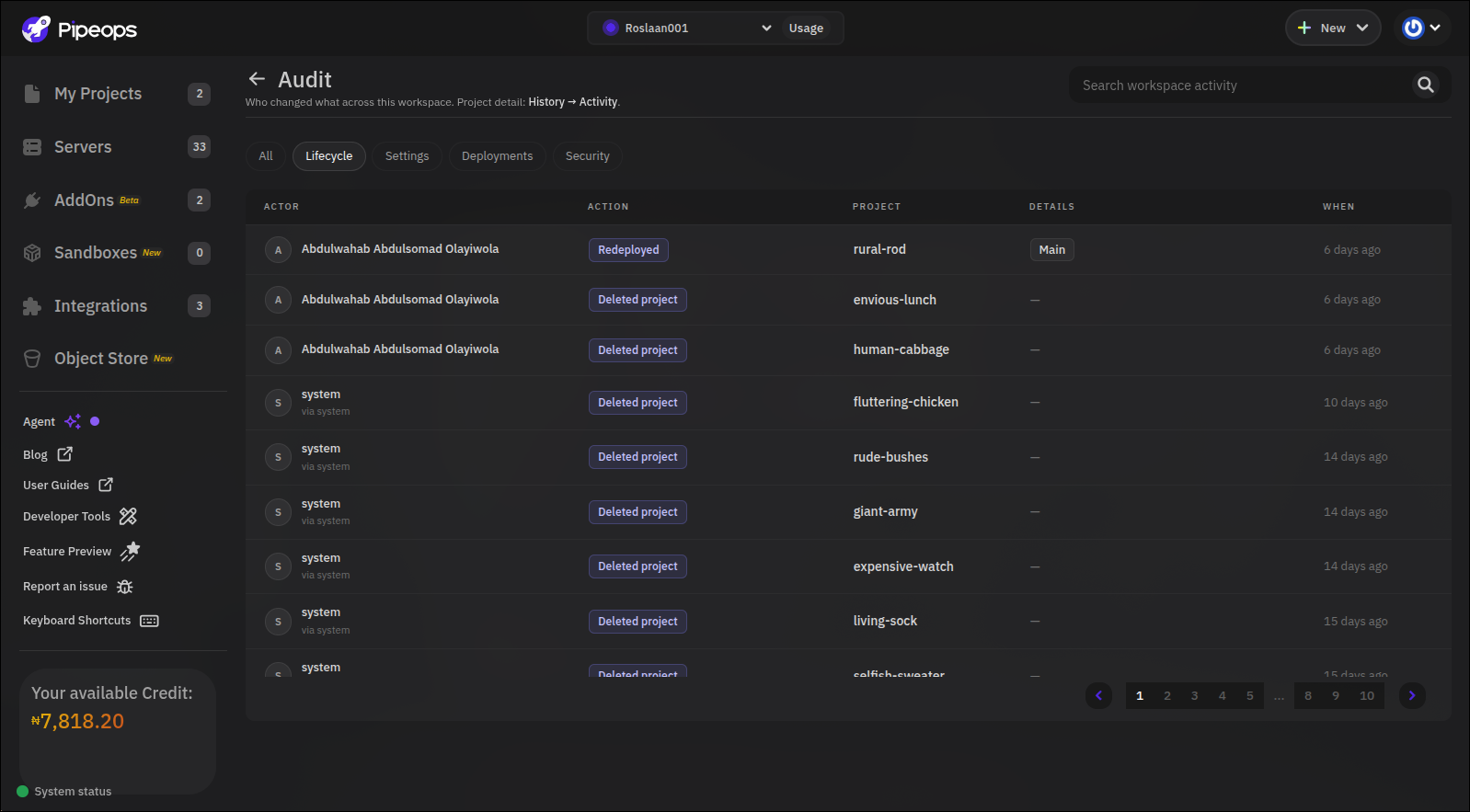Screen dimensions: 1470x812
Task: Go to previous page arrow
Action: pos(1098,696)
